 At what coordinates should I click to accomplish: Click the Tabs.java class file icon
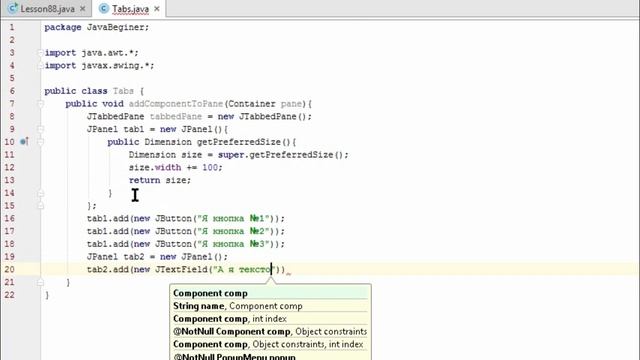104,8
